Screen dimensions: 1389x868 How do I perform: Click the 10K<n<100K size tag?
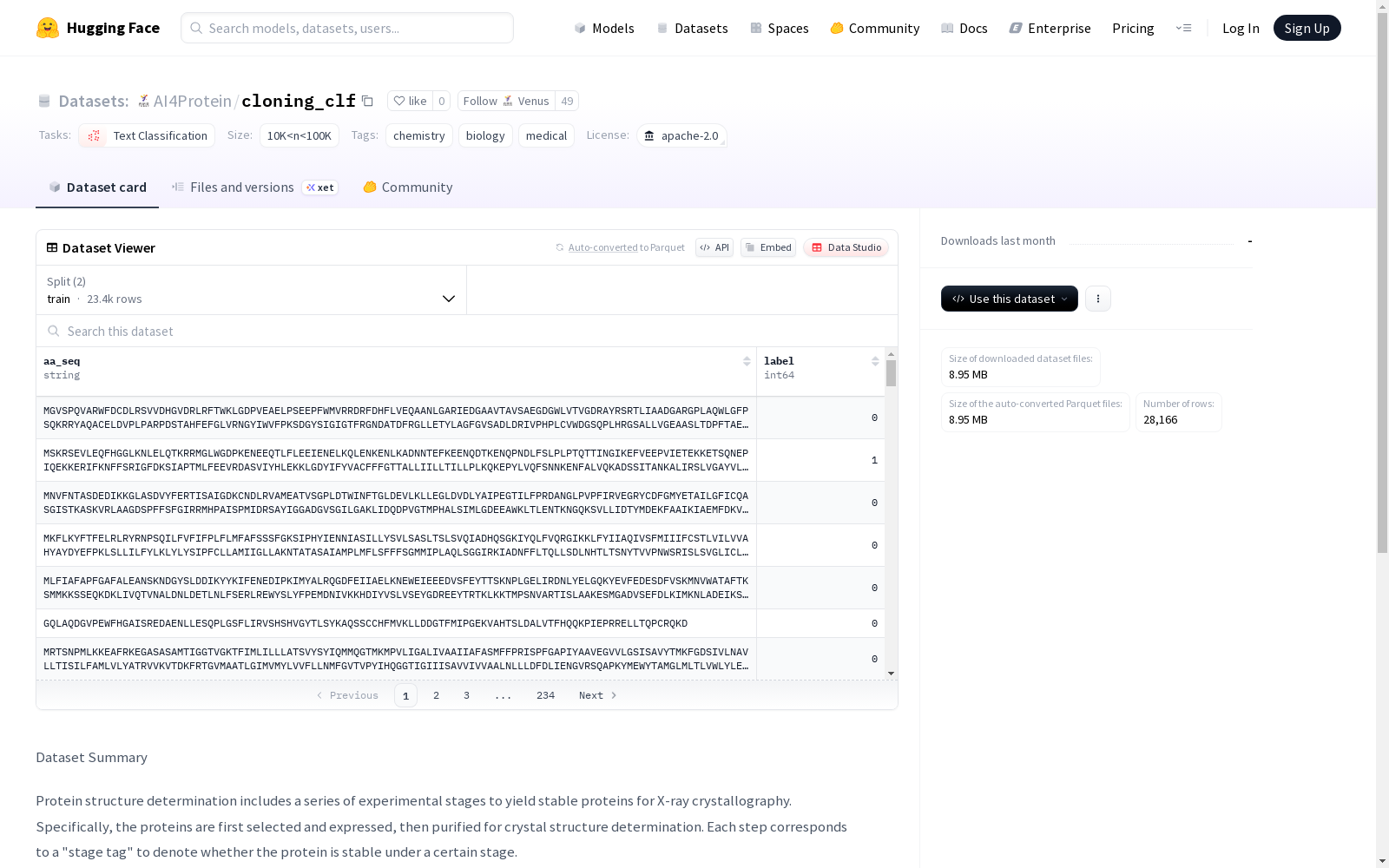pyautogui.click(x=300, y=135)
